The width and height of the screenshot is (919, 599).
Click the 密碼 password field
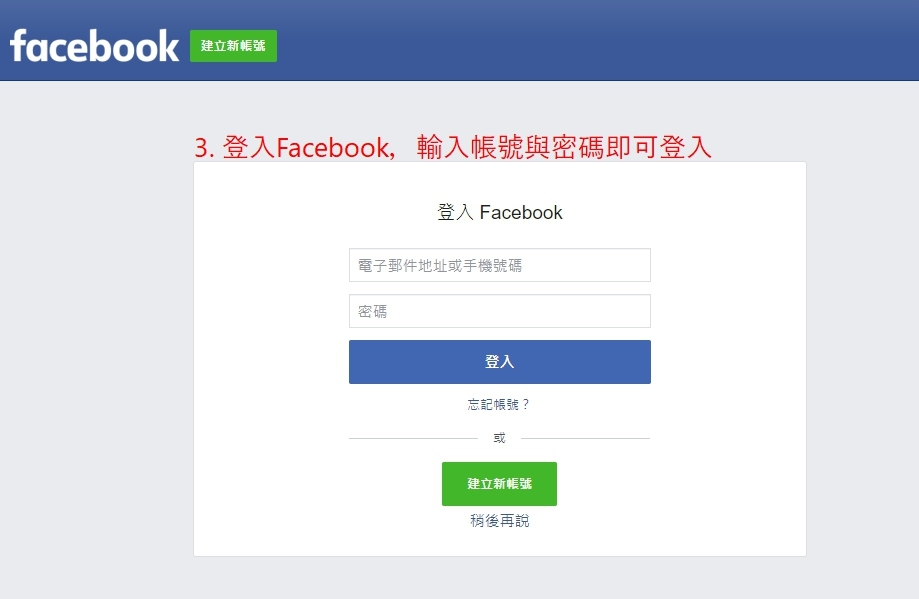(x=499, y=311)
